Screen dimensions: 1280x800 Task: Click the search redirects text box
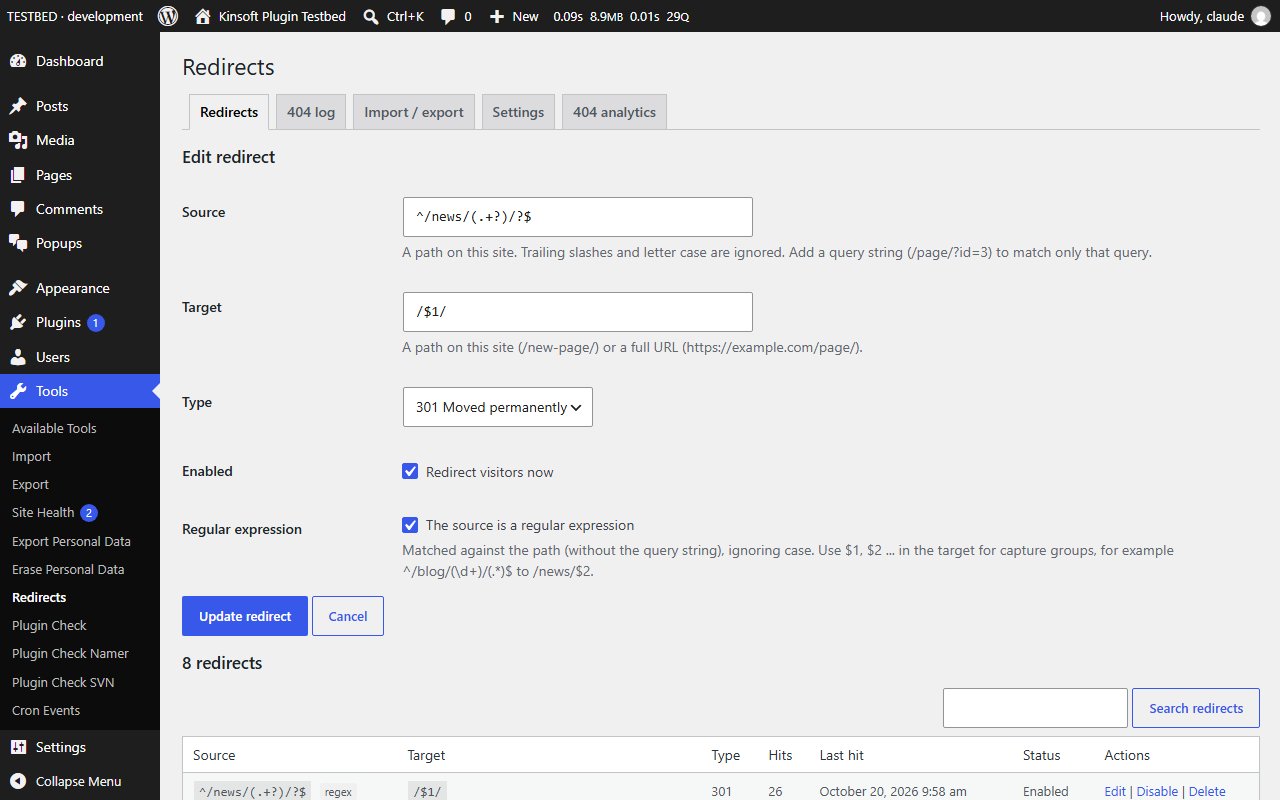[1035, 708]
